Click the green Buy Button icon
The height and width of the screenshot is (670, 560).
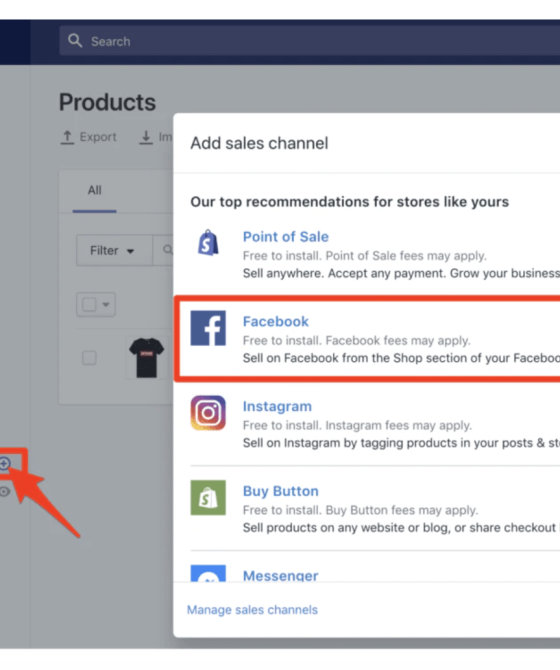(208, 497)
